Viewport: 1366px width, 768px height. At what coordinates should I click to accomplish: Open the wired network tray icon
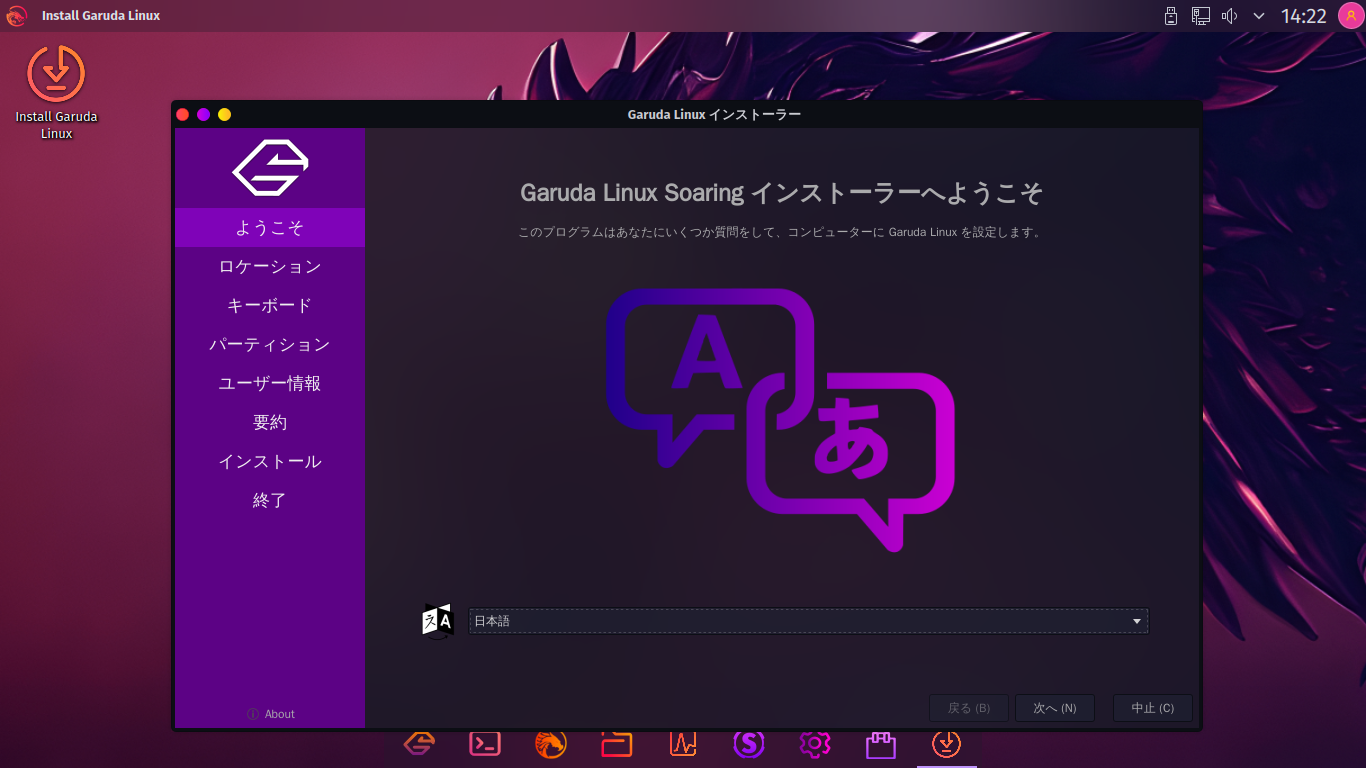pyautogui.click(x=1201, y=16)
